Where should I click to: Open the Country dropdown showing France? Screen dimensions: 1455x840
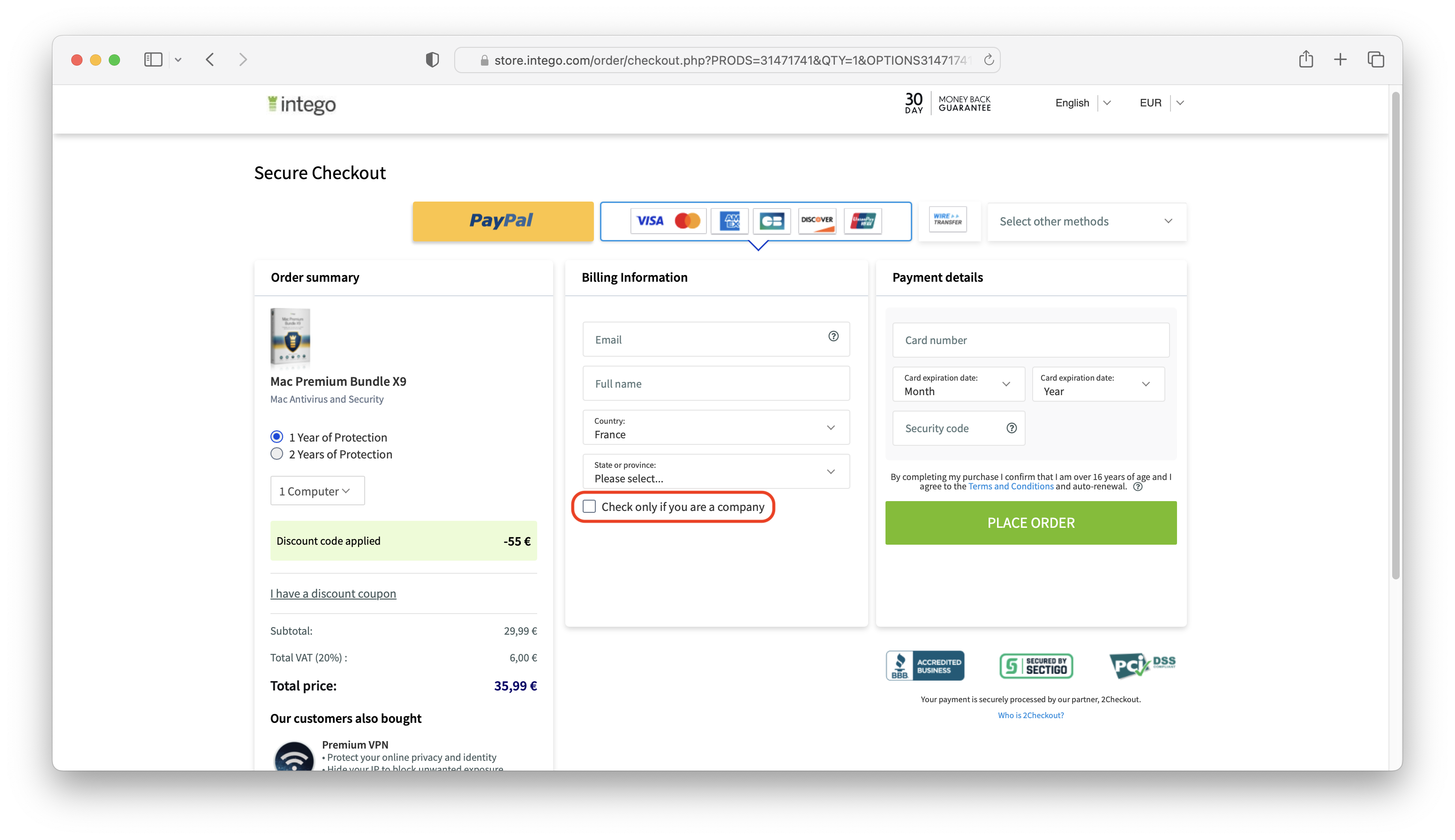715,427
